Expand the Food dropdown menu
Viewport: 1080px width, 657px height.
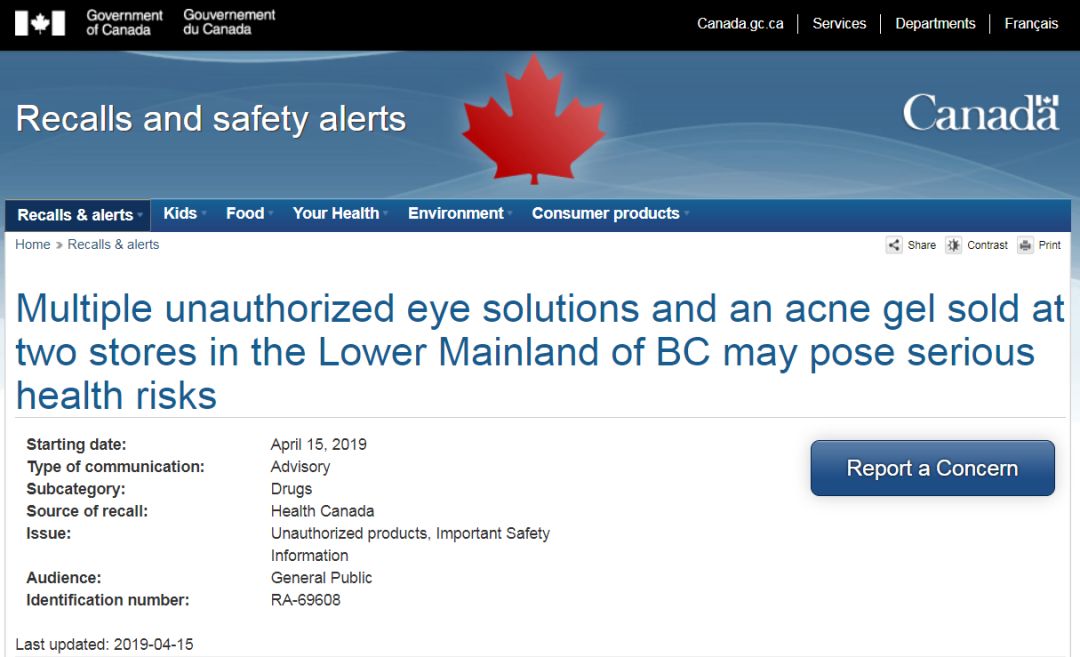(247, 213)
